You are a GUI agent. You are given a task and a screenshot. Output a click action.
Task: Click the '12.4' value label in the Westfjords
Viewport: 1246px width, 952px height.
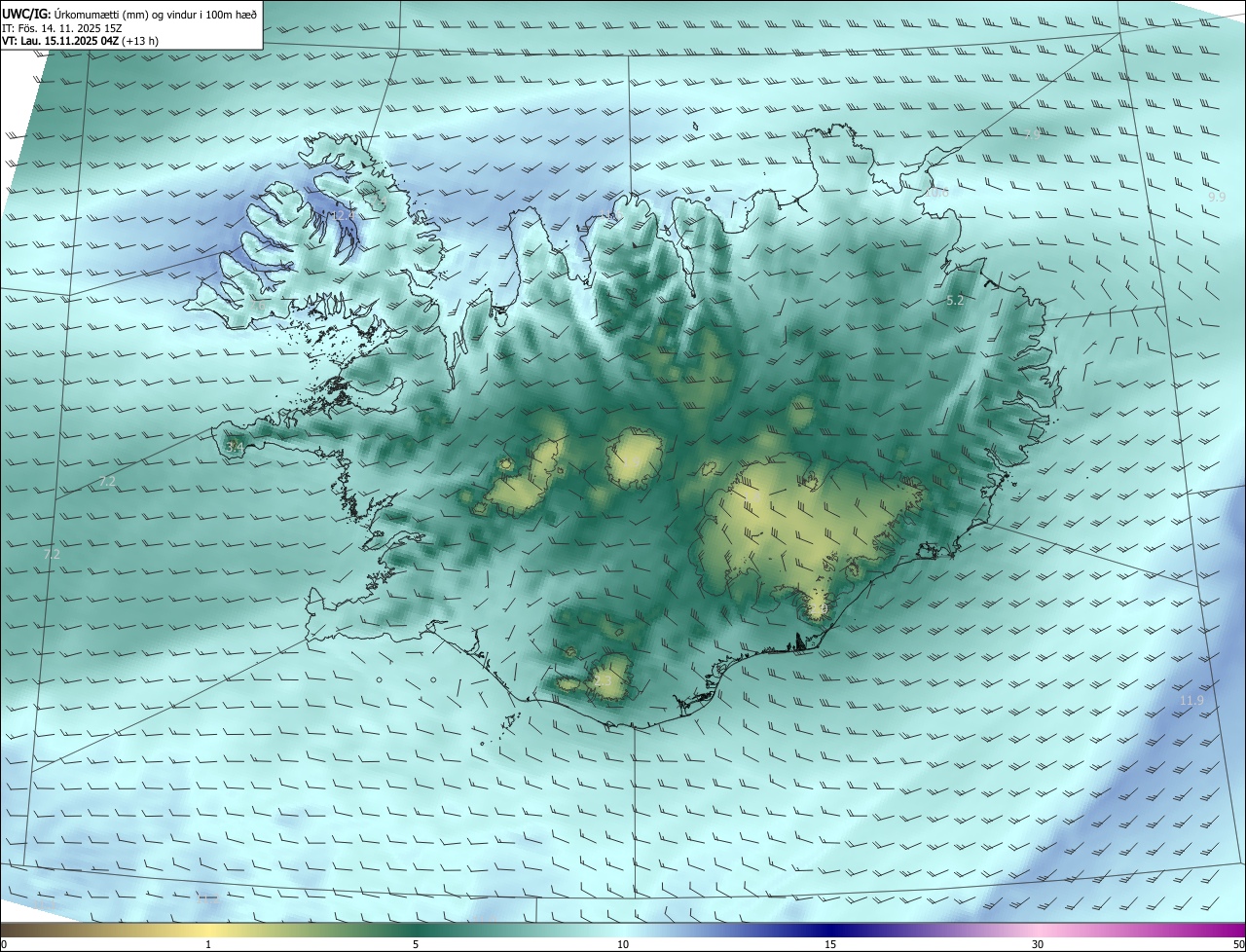click(x=342, y=214)
